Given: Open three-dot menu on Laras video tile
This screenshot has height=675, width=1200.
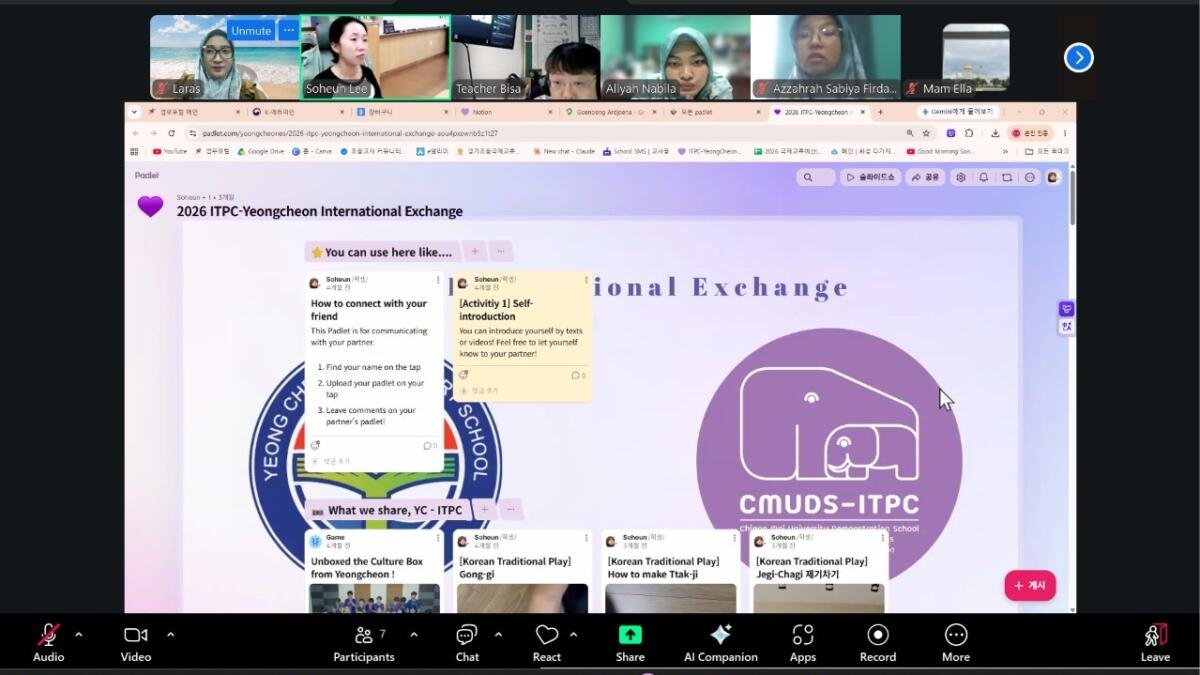Looking at the screenshot, I should [x=288, y=30].
